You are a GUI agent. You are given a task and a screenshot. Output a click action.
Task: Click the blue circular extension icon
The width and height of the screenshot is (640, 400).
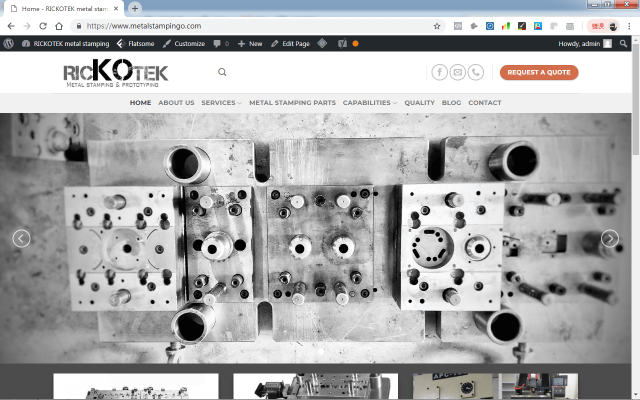point(490,26)
